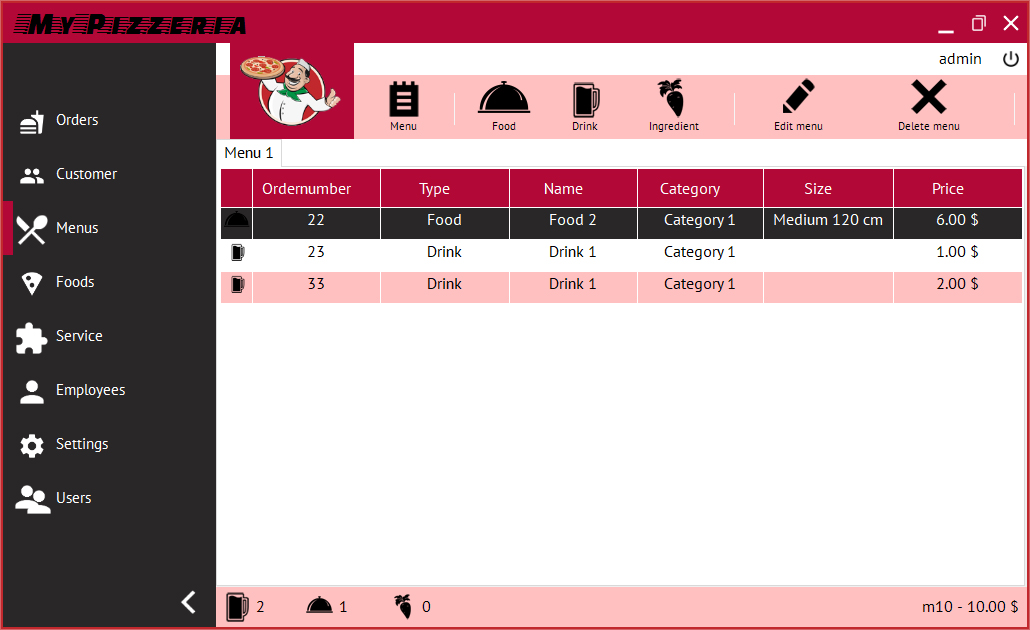Sort by the Price column header
The height and width of the screenshot is (630, 1030).
(x=947, y=188)
